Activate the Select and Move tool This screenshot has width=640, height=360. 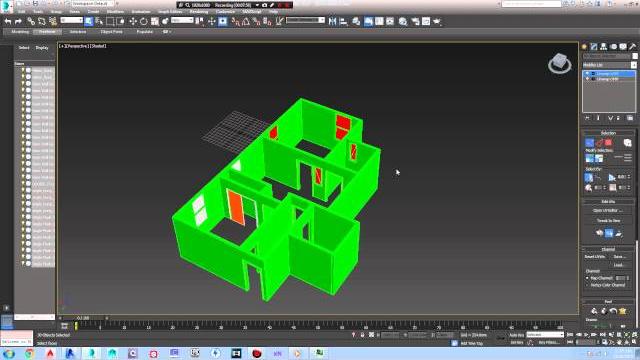click(133, 21)
